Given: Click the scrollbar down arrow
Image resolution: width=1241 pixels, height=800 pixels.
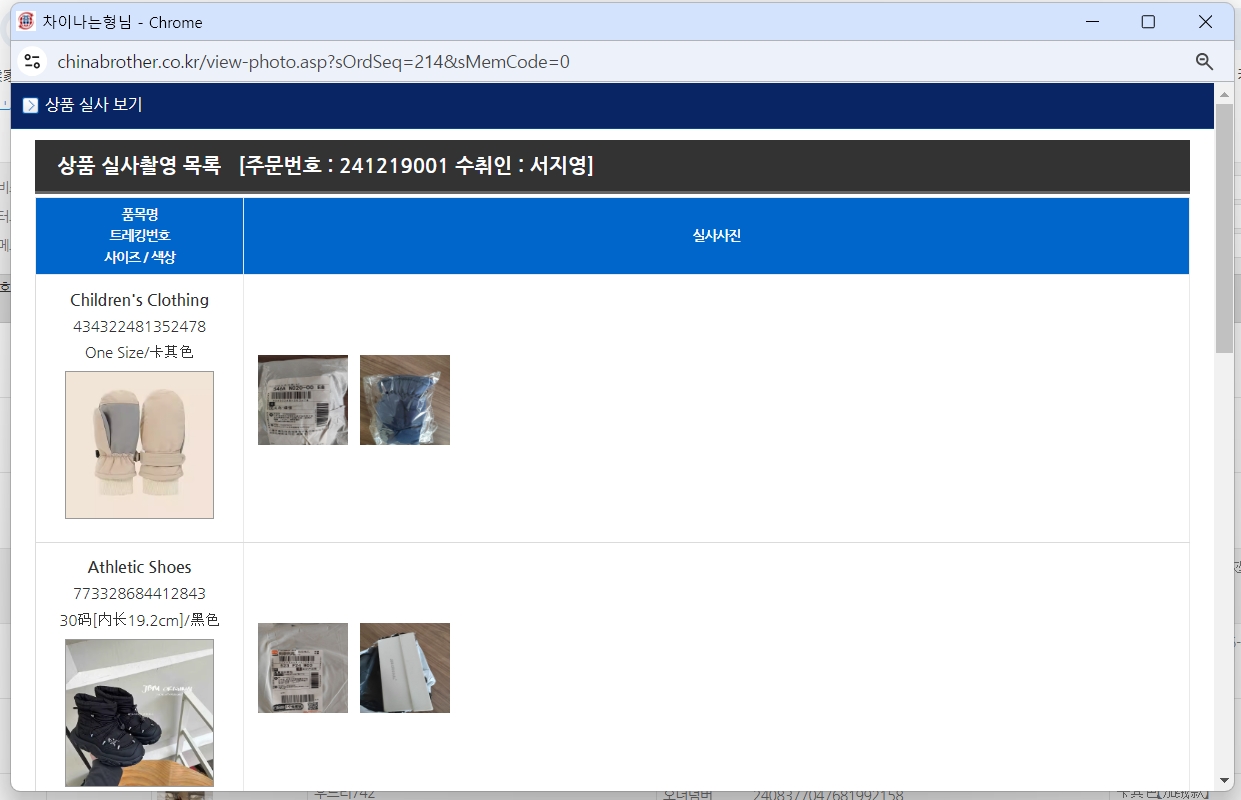Looking at the screenshot, I should click(1224, 780).
